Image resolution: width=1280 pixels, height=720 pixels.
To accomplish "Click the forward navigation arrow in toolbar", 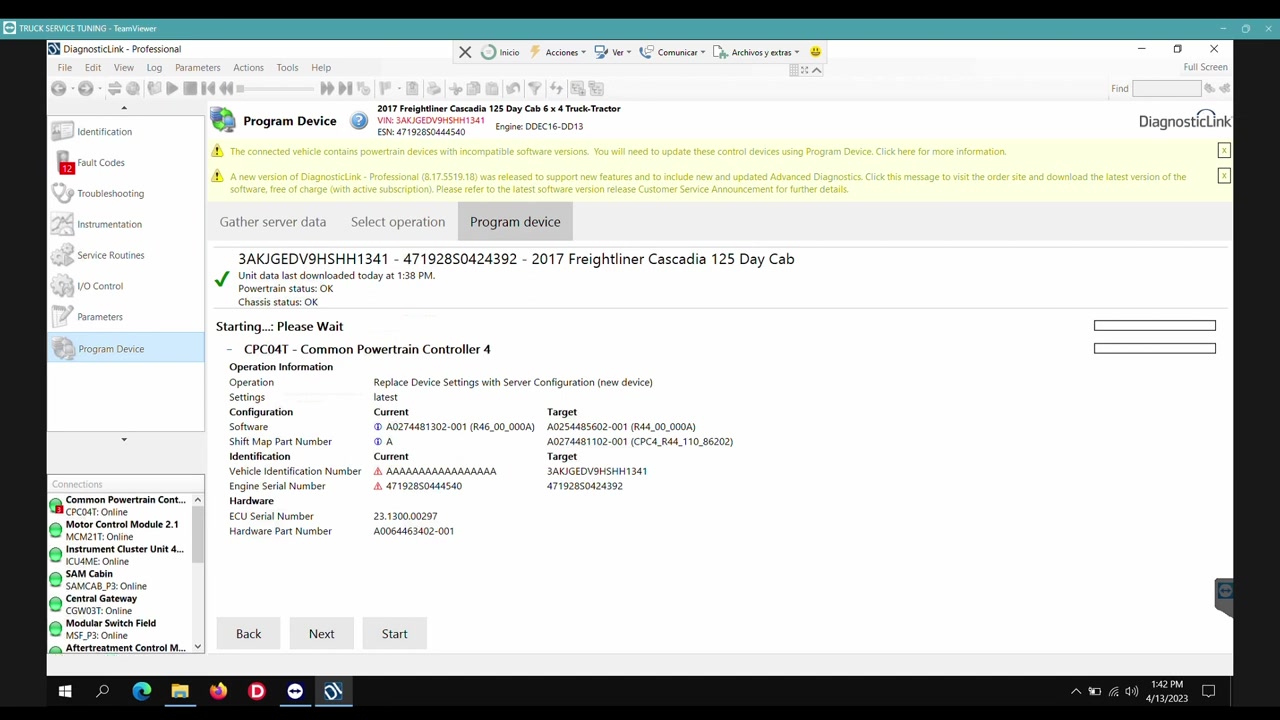I will (x=86, y=89).
